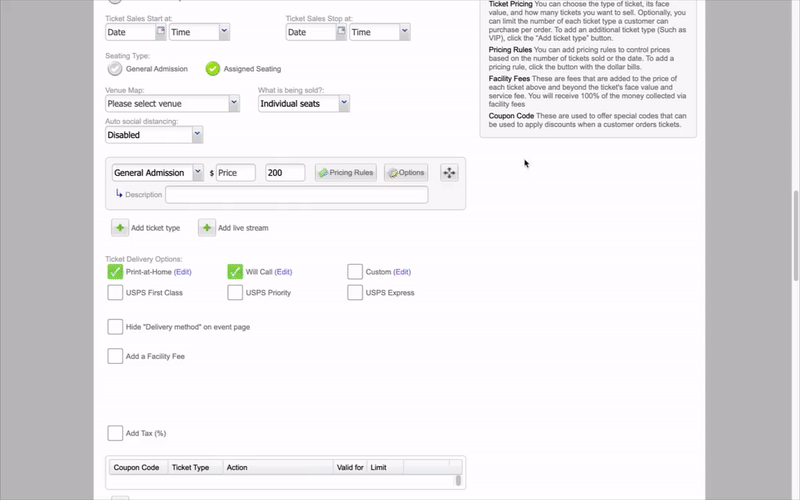Click the coupon table scrollbar
Viewport: 800px width, 500px height.
tap(458, 480)
